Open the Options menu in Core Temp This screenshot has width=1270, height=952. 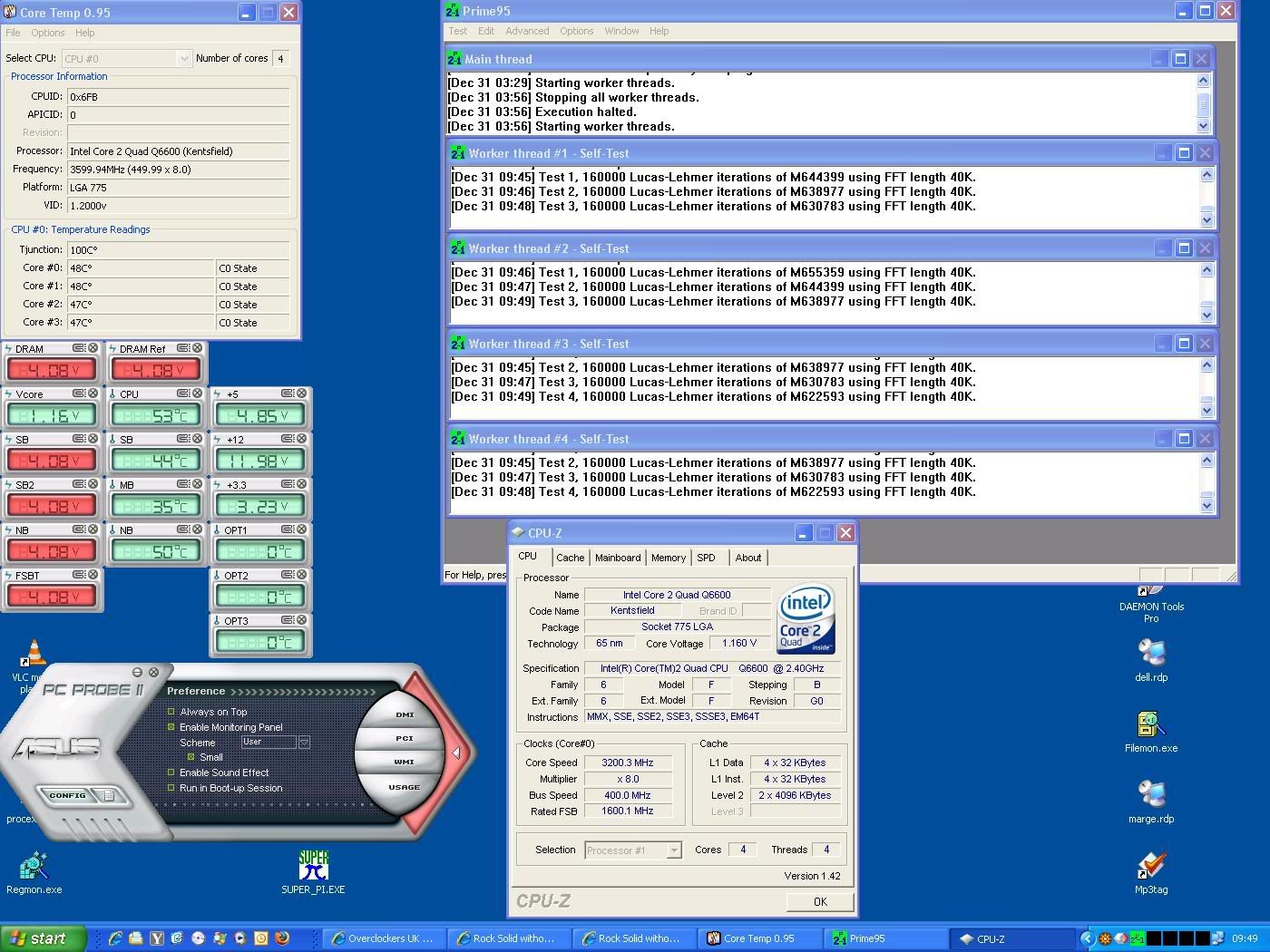[47, 33]
